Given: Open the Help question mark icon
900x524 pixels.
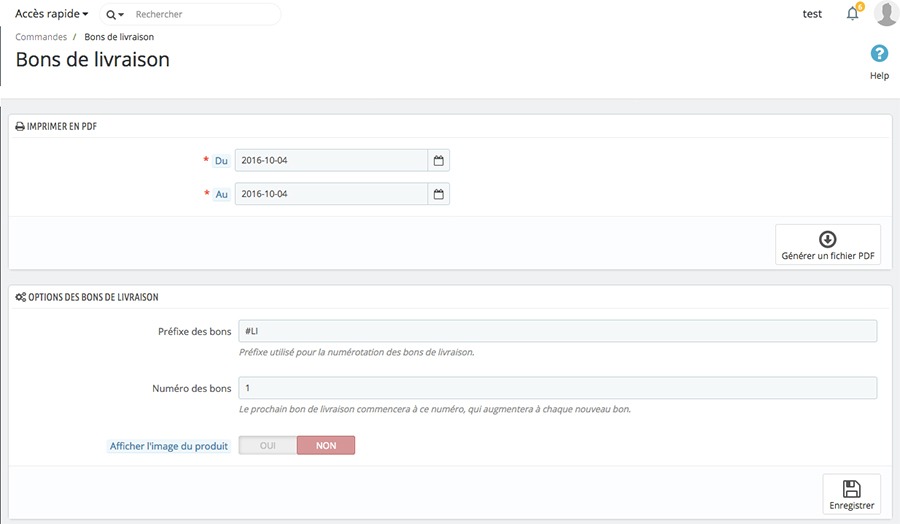Looking at the screenshot, I should [879, 54].
